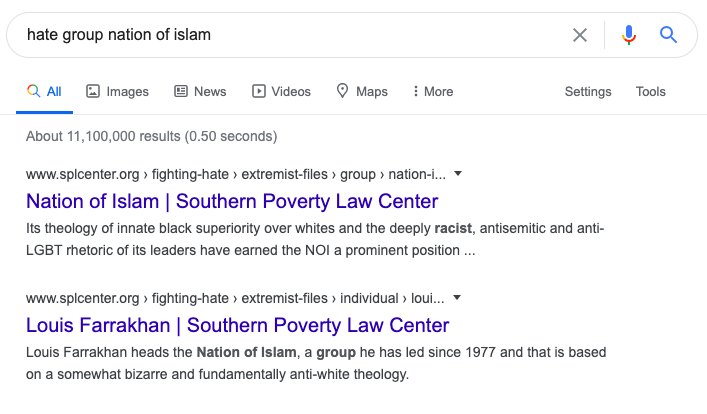This screenshot has height=414, width=707.
Task: Open the Louis Farrakhan SPLC result
Action: coord(237,325)
